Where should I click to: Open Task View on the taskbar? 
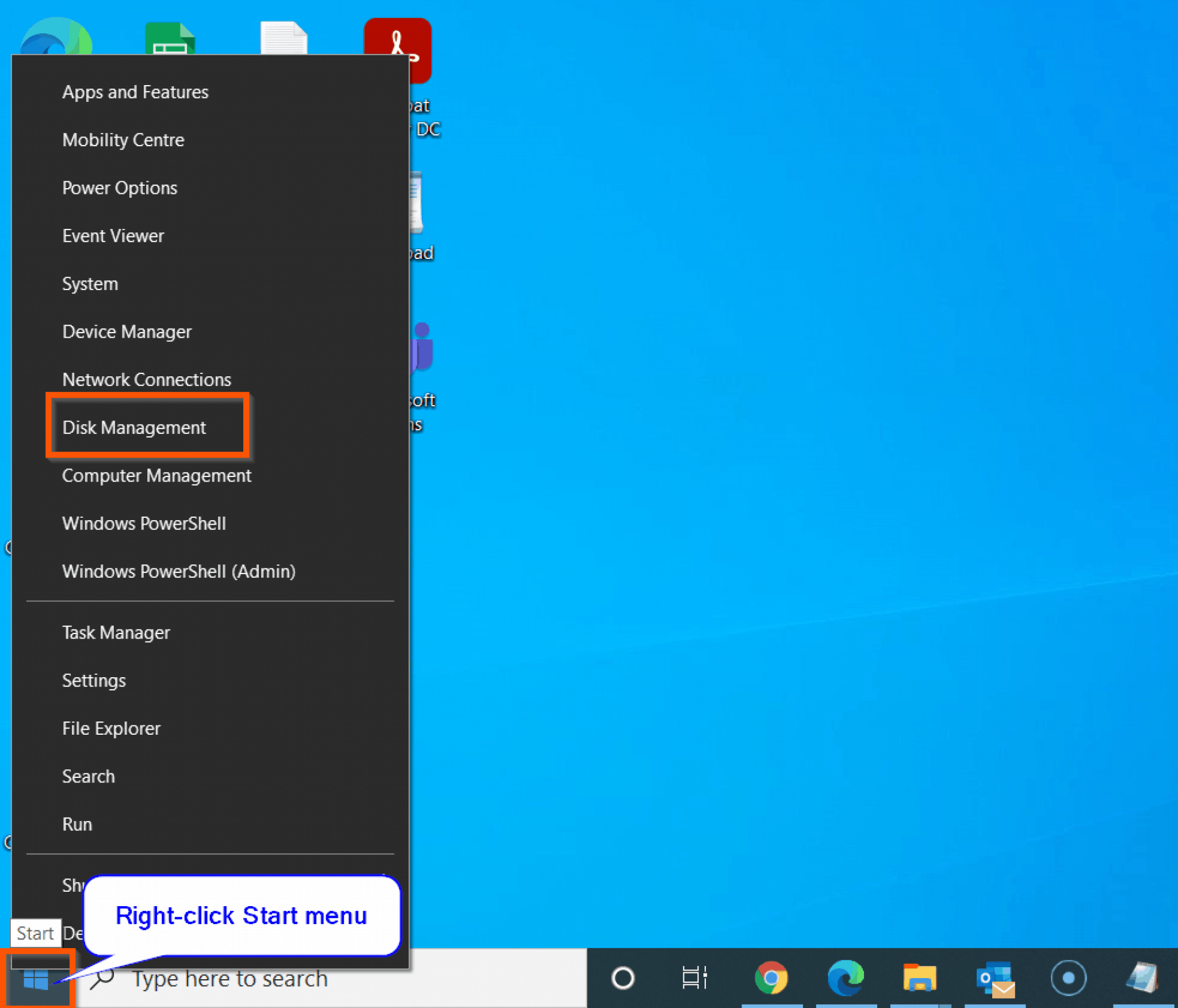[x=693, y=977]
